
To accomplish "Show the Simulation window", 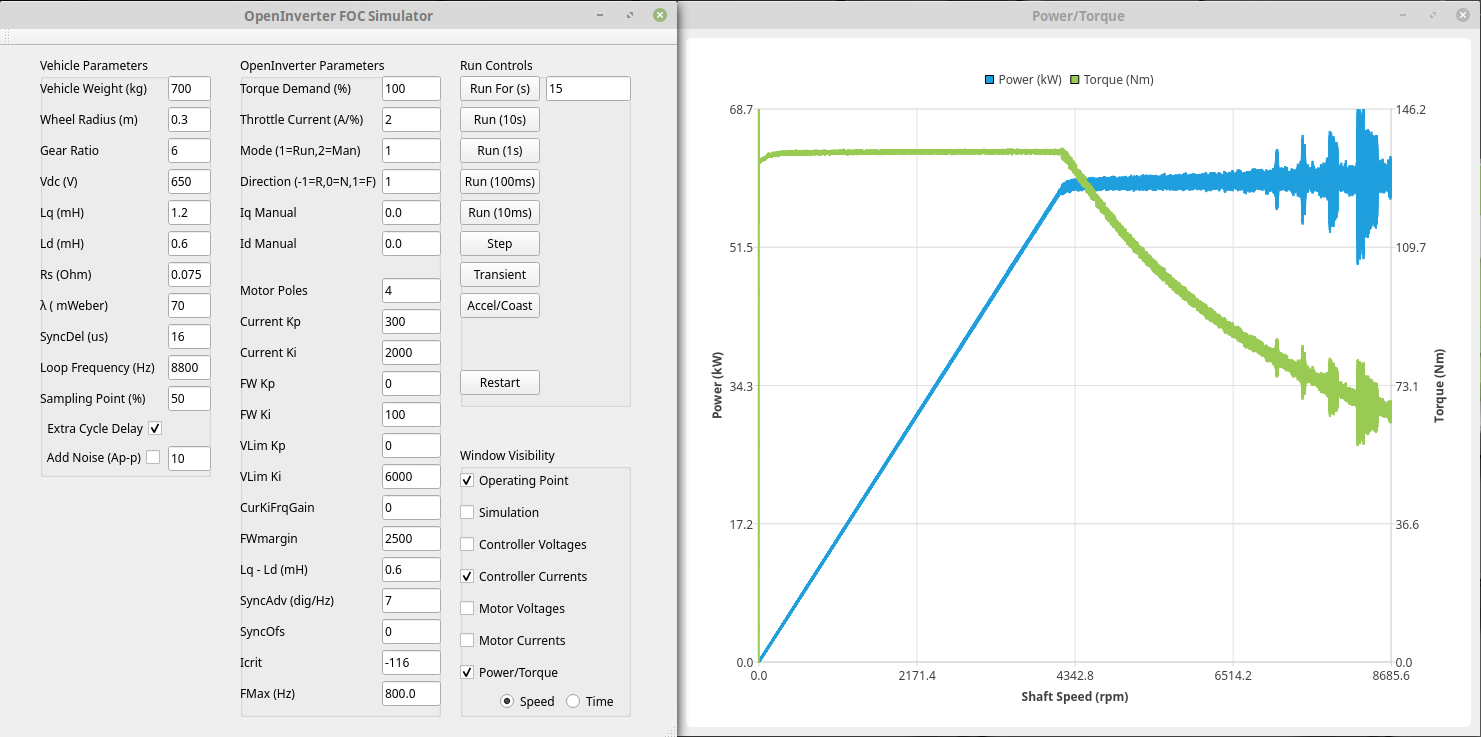I will [x=467, y=512].
